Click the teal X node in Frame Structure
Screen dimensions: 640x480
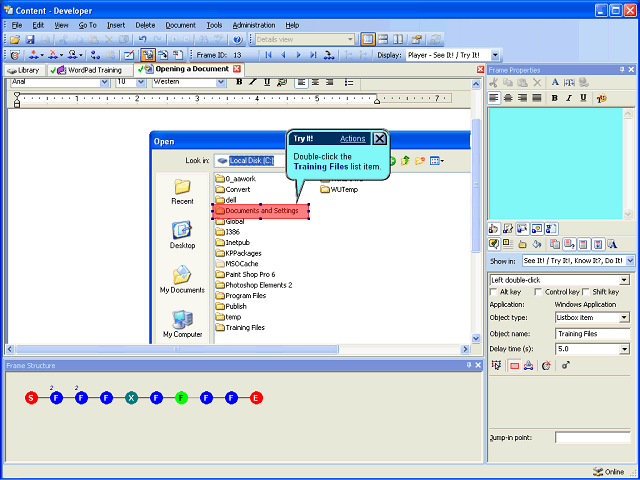pos(131,398)
